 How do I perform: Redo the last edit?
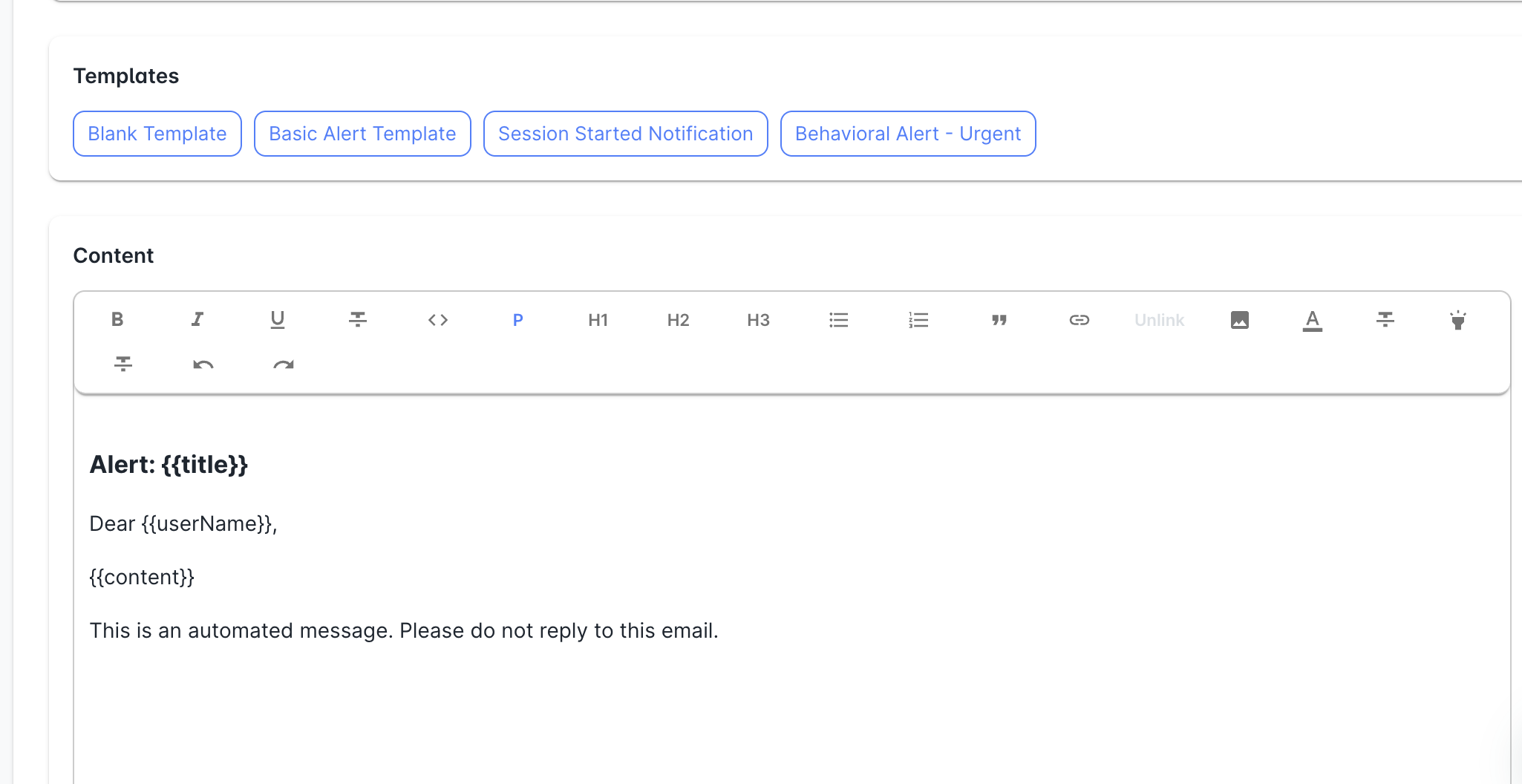click(284, 364)
